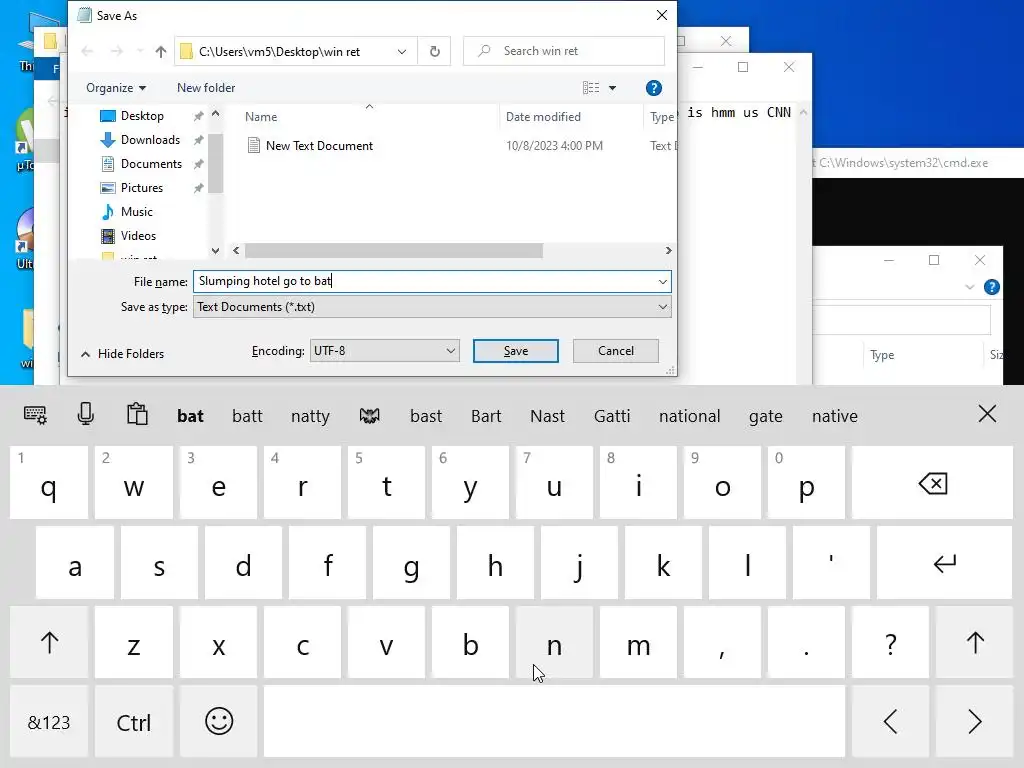Toggle the Ctrl key
Image resolution: width=1024 pixels, height=768 pixels.
(134, 722)
